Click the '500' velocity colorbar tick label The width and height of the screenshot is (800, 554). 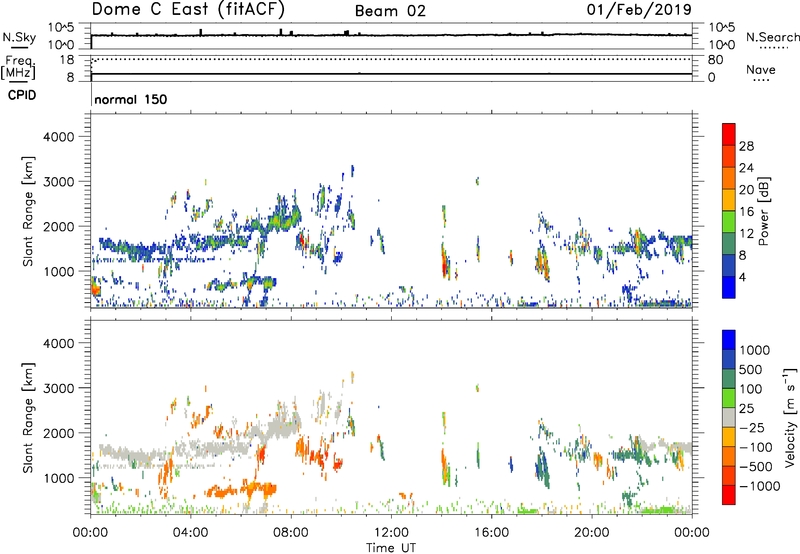coord(751,369)
